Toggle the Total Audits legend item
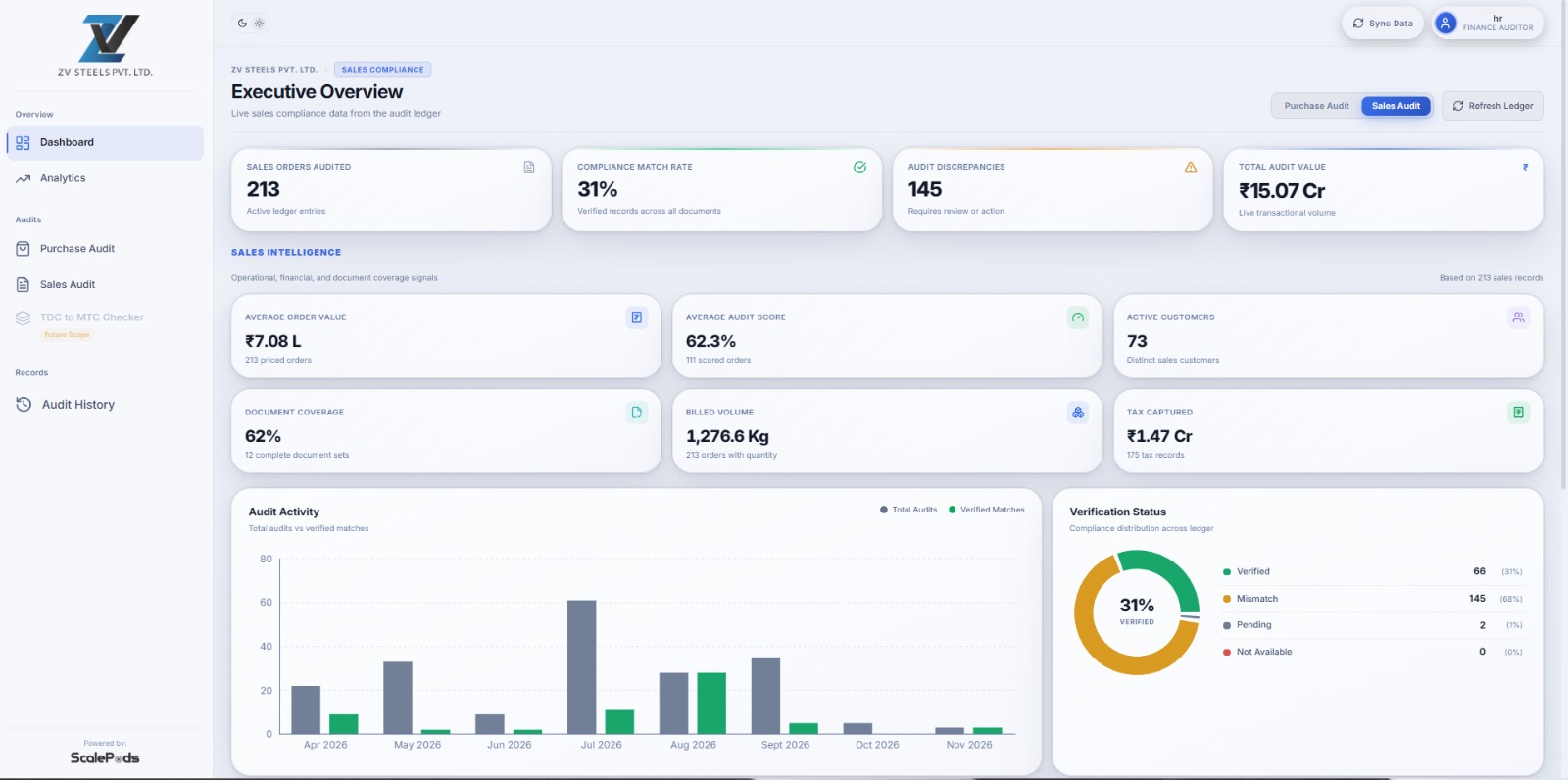The image size is (1568, 780). tap(908, 510)
